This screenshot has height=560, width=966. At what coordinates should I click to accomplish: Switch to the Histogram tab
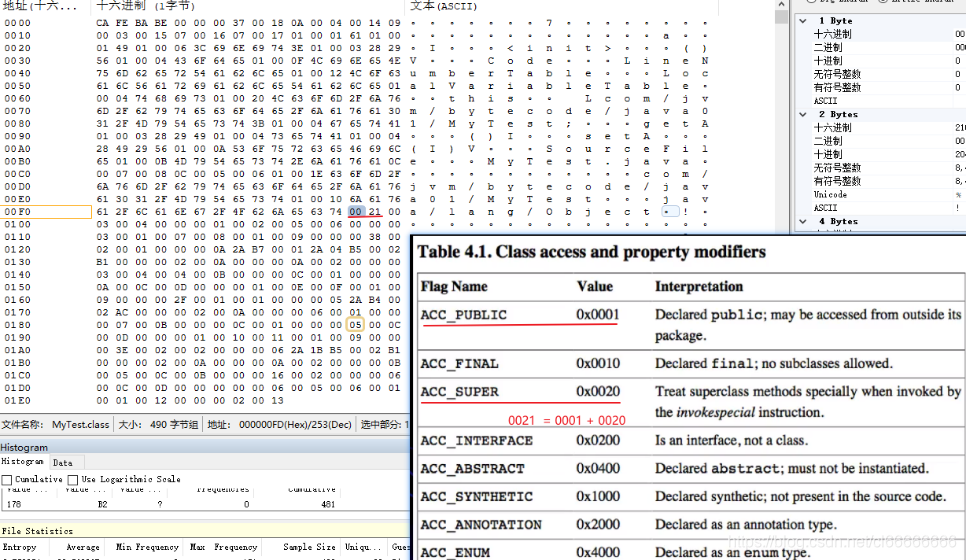22,461
